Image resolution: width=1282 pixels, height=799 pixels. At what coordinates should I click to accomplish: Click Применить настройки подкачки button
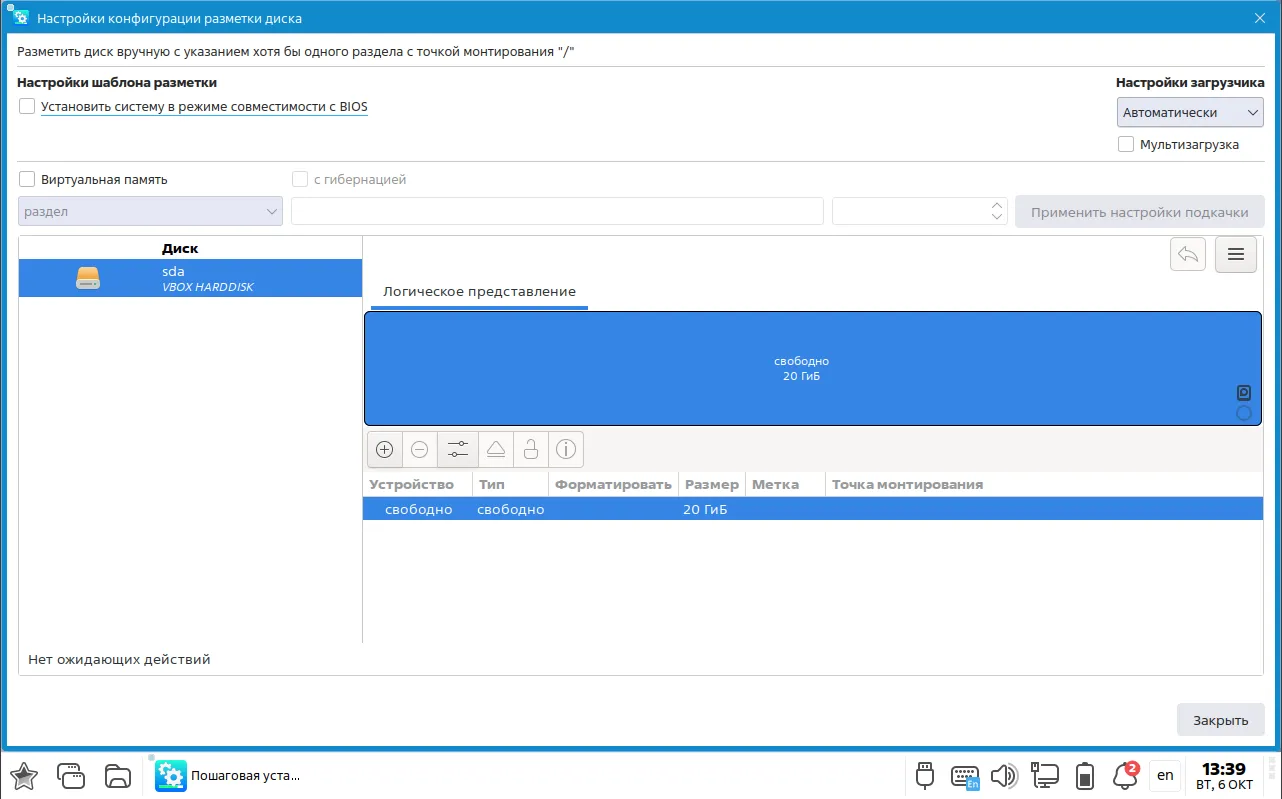click(1140, 212)
